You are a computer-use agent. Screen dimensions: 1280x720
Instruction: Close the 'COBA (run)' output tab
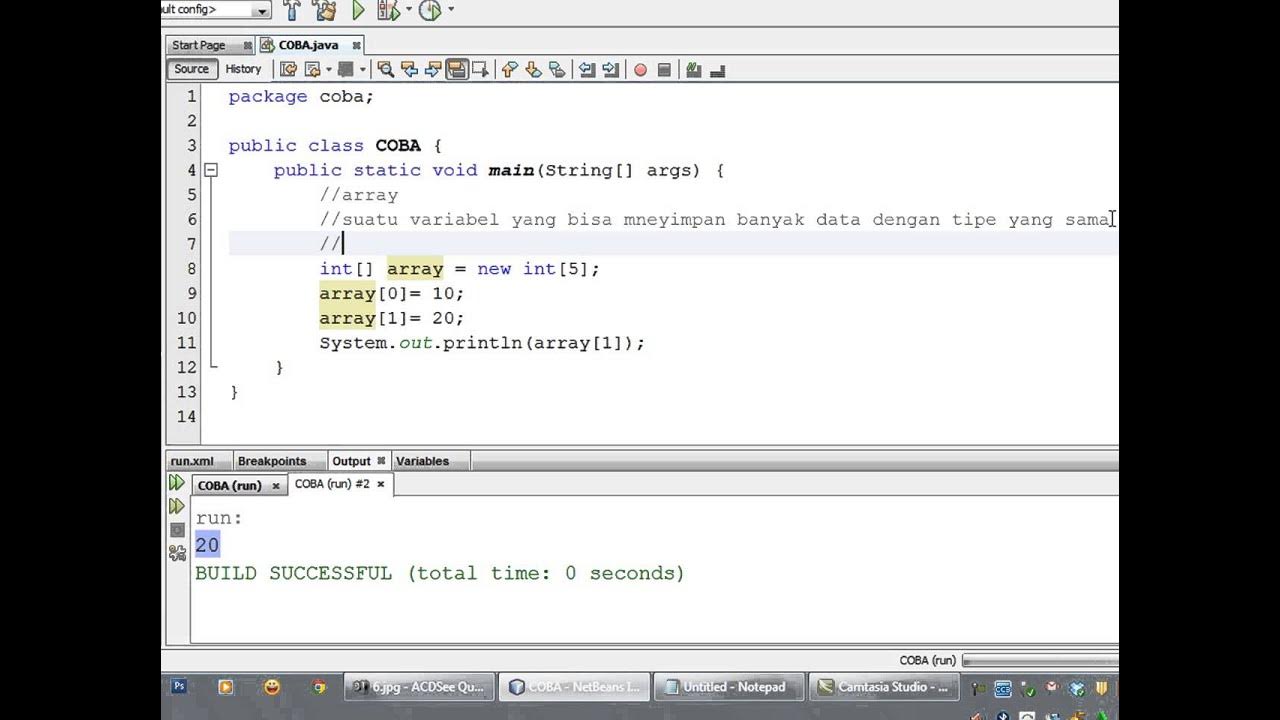click(276, 485)
